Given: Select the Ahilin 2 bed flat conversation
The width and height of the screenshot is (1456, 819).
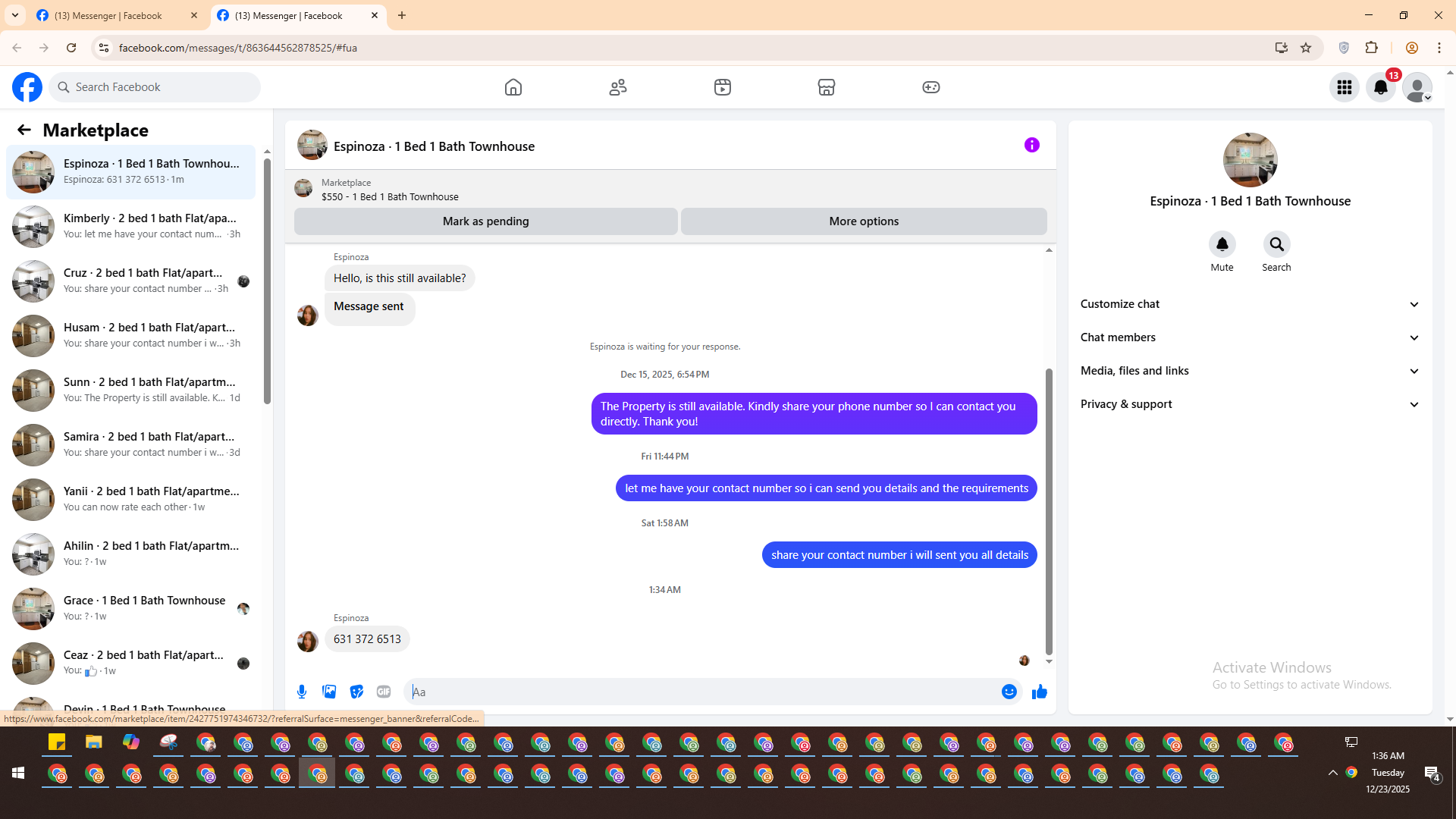Looking at the screenshot, I should tap(131, 554).
